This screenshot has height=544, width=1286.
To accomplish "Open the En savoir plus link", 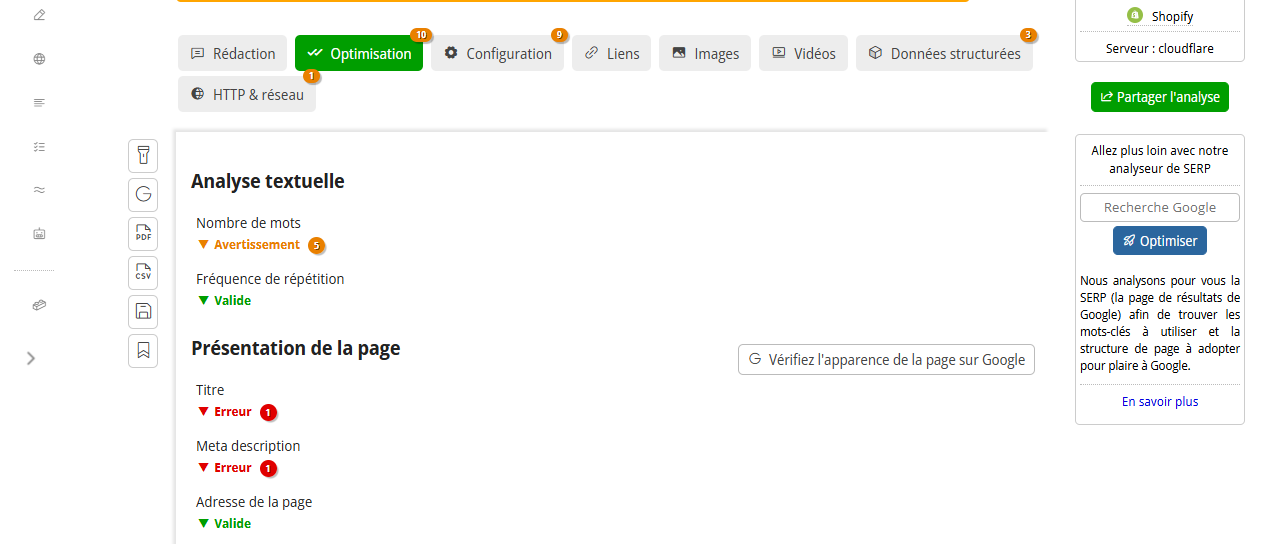I will [1160, 402].
